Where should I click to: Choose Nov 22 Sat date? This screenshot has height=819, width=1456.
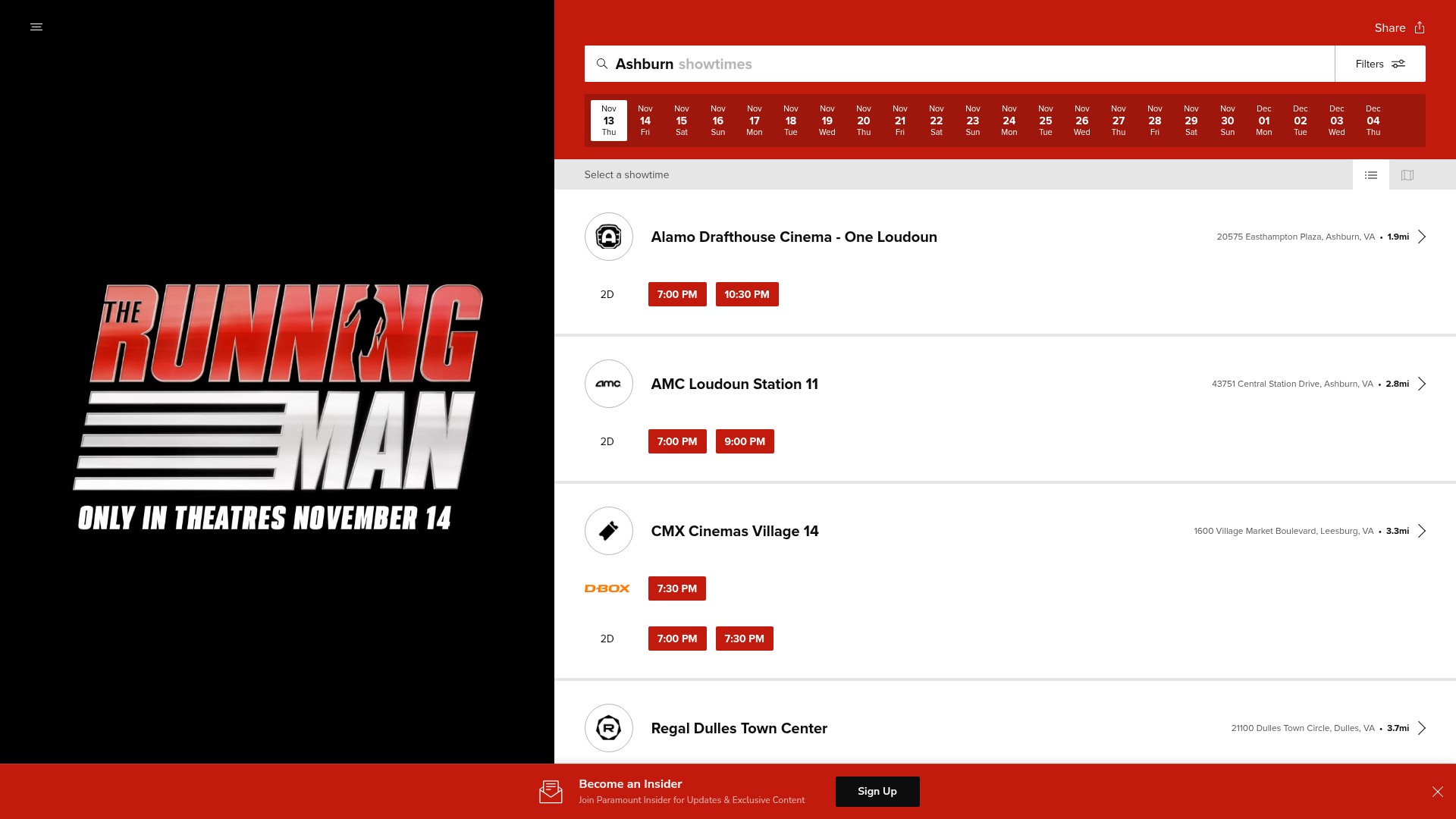tap(937, 121)
